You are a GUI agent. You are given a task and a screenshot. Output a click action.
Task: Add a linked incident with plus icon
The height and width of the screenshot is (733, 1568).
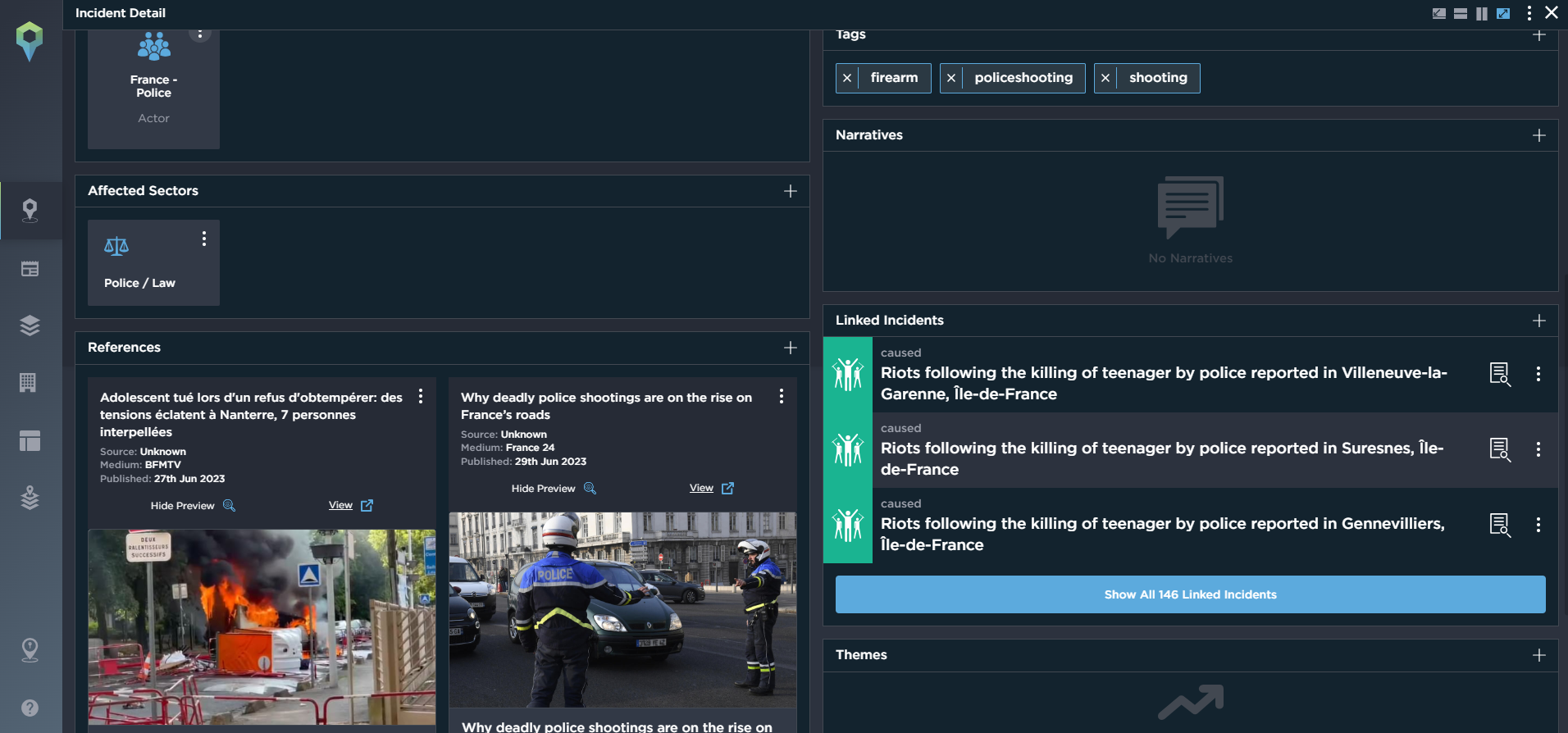(x=1539, y=321)
